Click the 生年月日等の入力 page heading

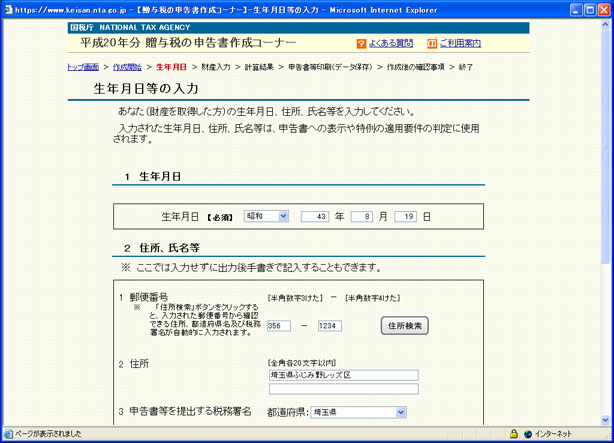tap(146, 89)
